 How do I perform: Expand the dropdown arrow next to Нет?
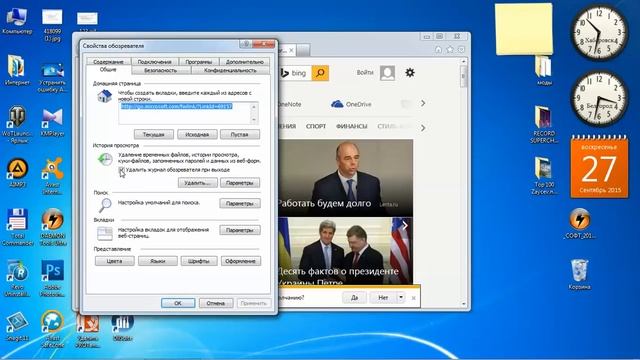pos(401,298)
